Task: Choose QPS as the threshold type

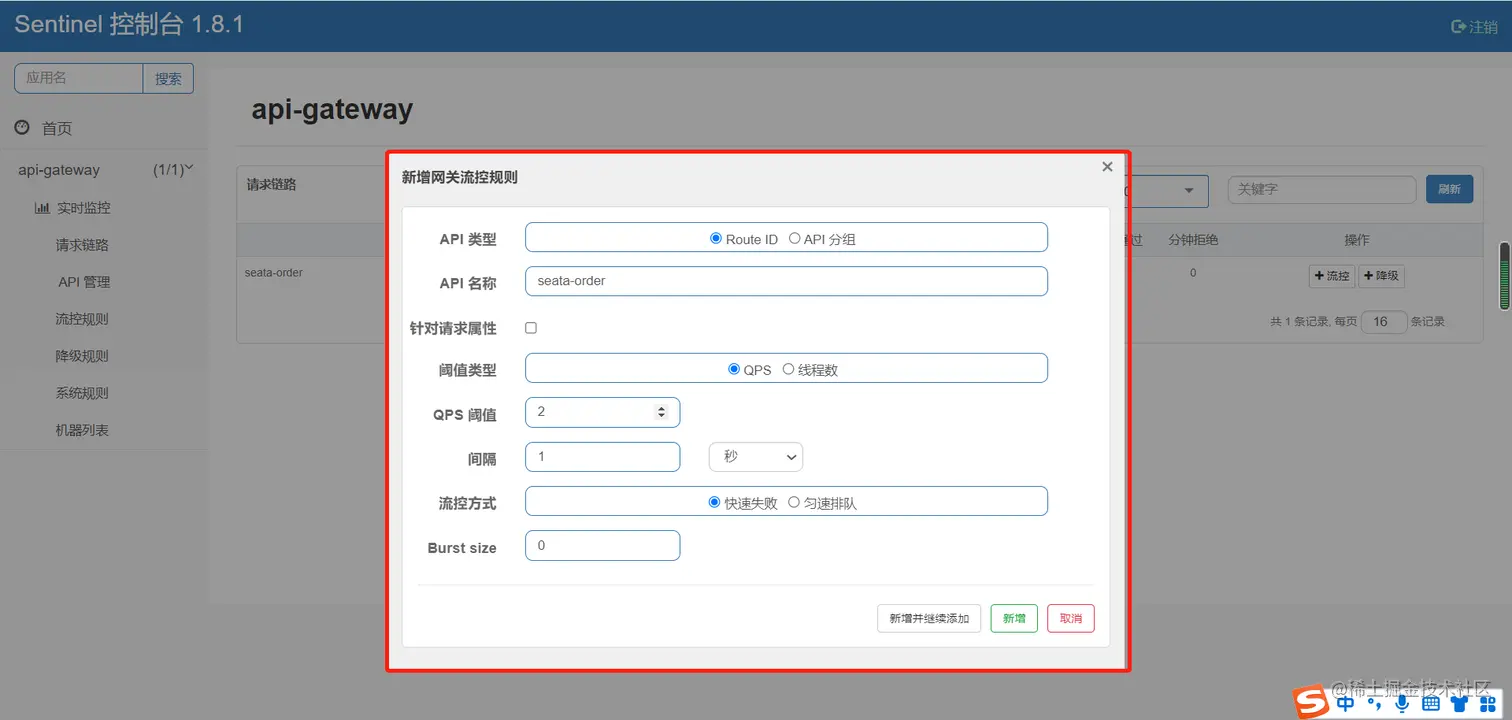Action: [x=734, y=369]
